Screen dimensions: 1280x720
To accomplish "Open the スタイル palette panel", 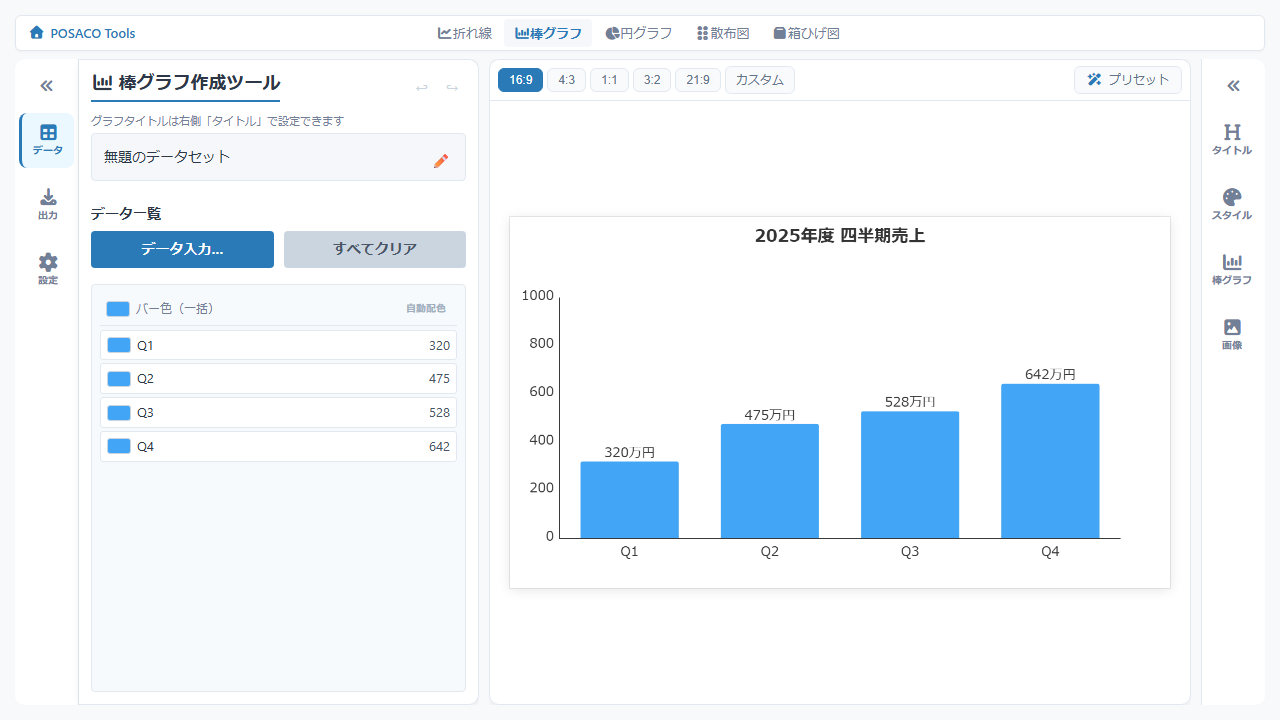I will coord(1232,205).
